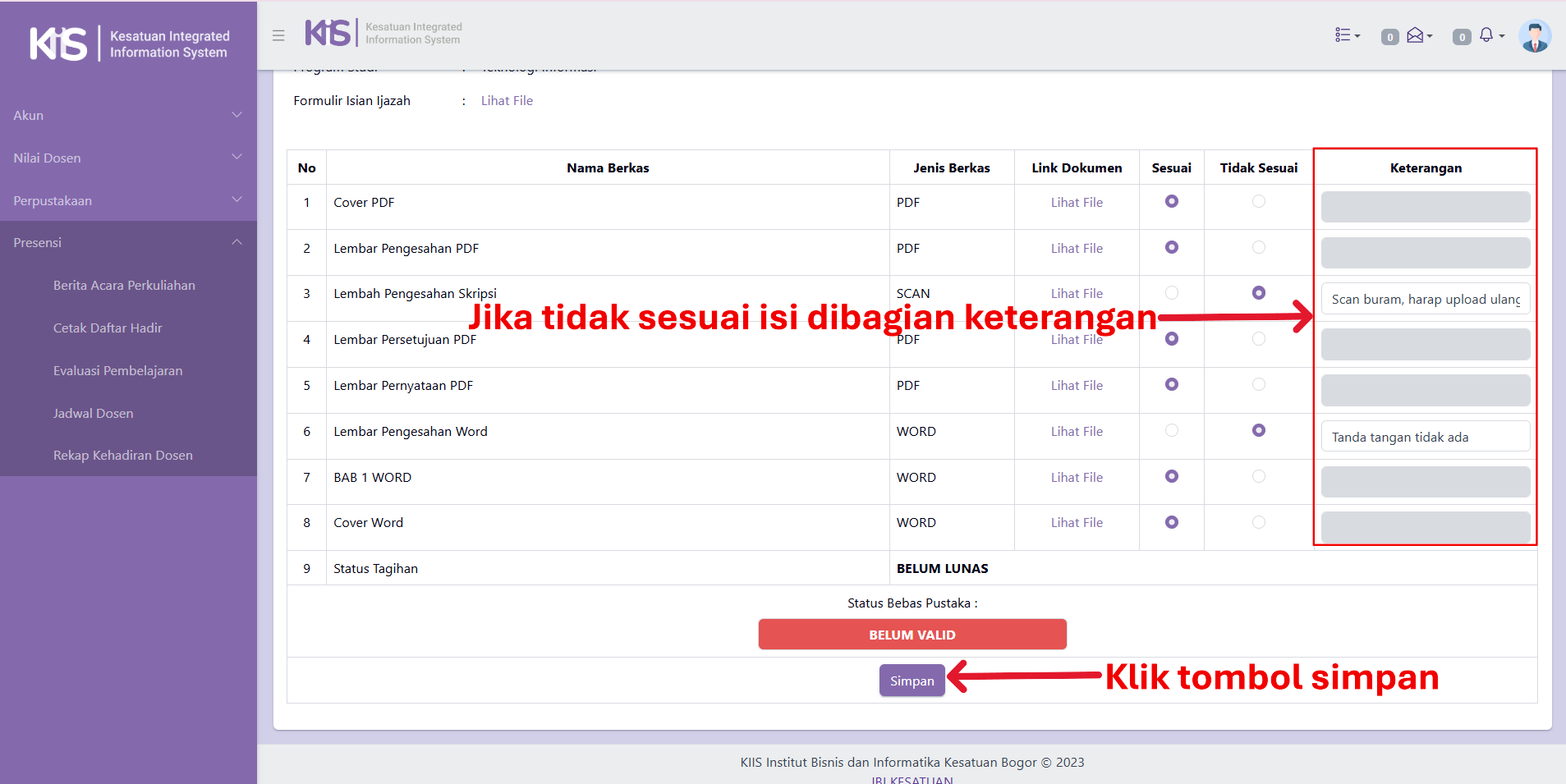Expand the Perpustakaan sidebar menu
Screen dimensions: 1566x784
tap(128, 201)
